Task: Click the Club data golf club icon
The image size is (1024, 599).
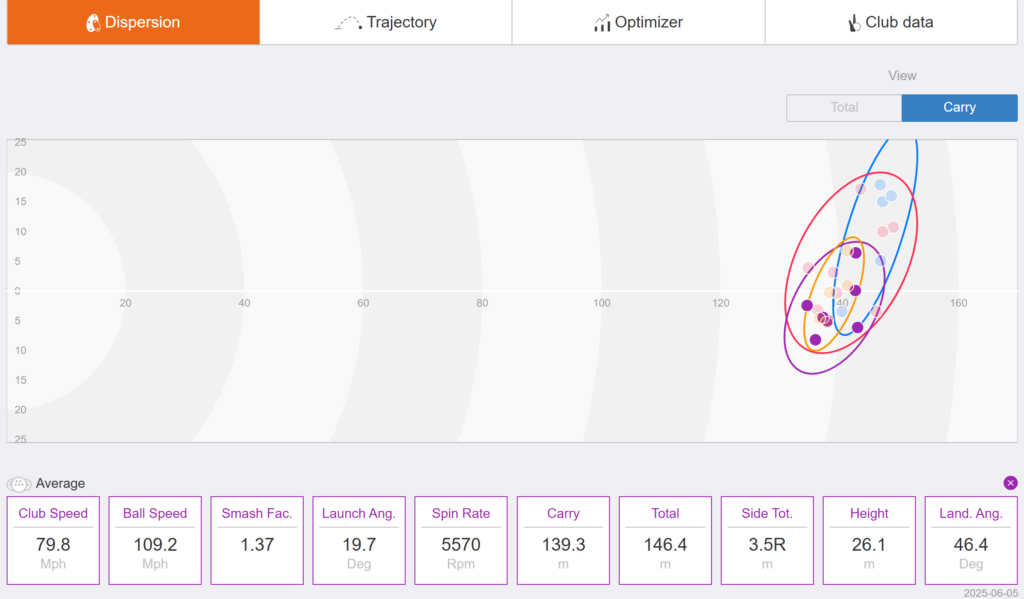Action: click(x=854, y=23)
